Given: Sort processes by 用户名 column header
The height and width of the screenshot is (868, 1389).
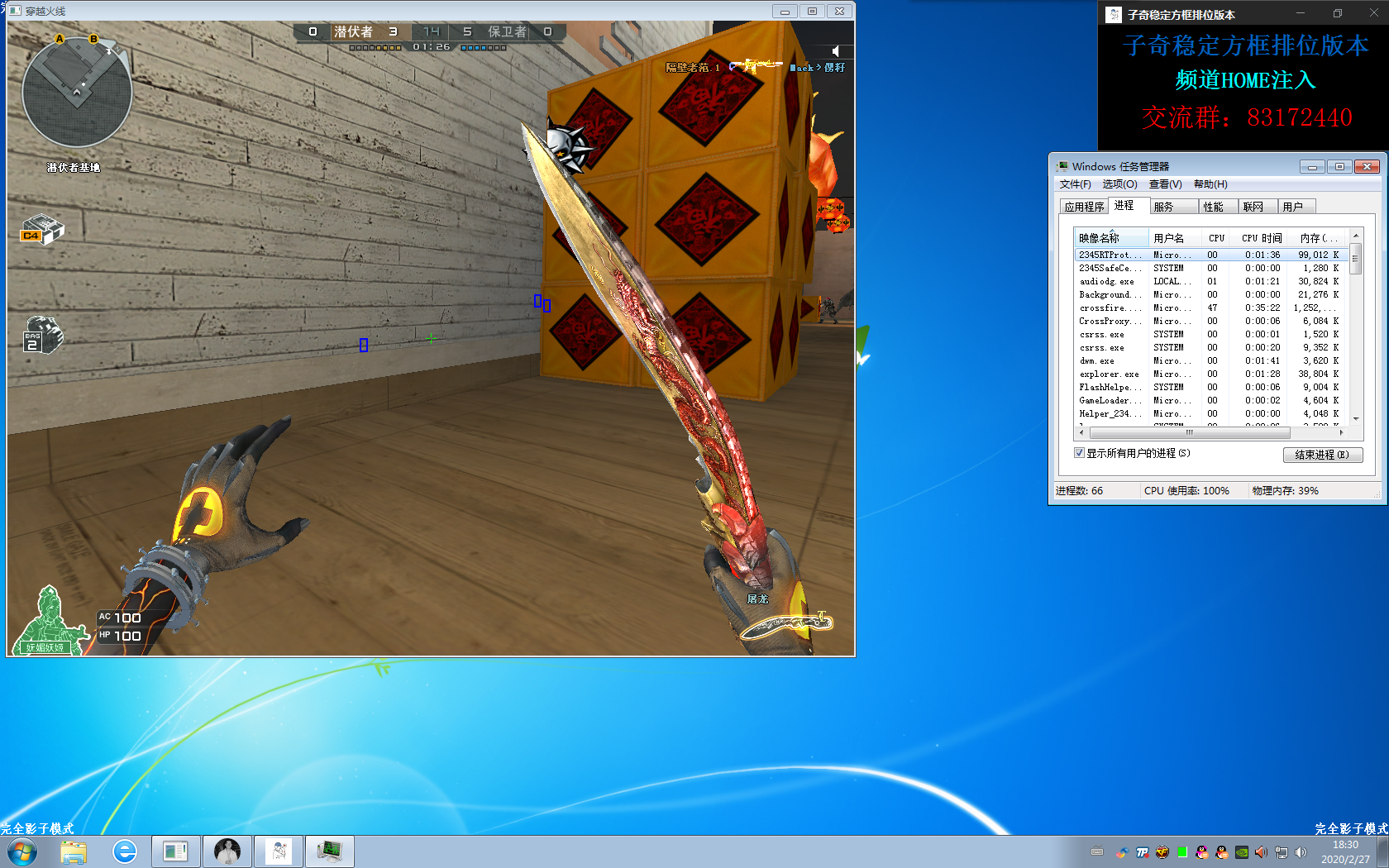Looking at the screenshot, I should 1175,238.
